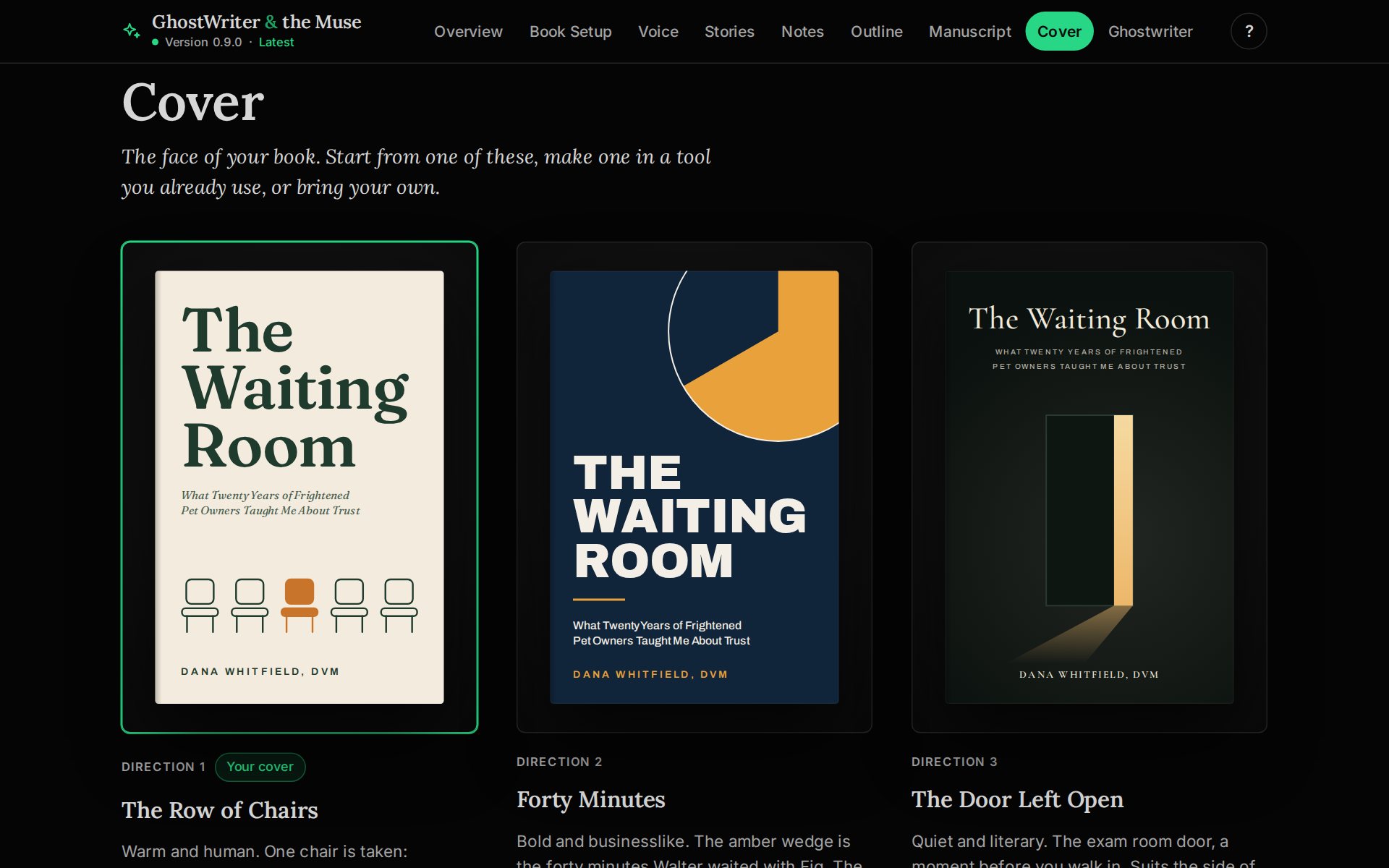Click The Door Left Open heading

pyautogui.click(x=1017, y=799)
